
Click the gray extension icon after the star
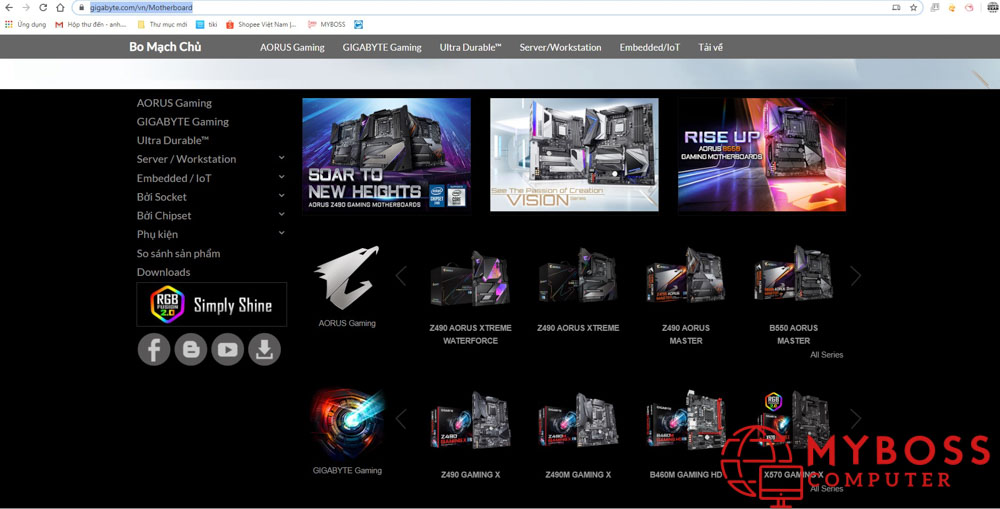[x=934, y=8]
